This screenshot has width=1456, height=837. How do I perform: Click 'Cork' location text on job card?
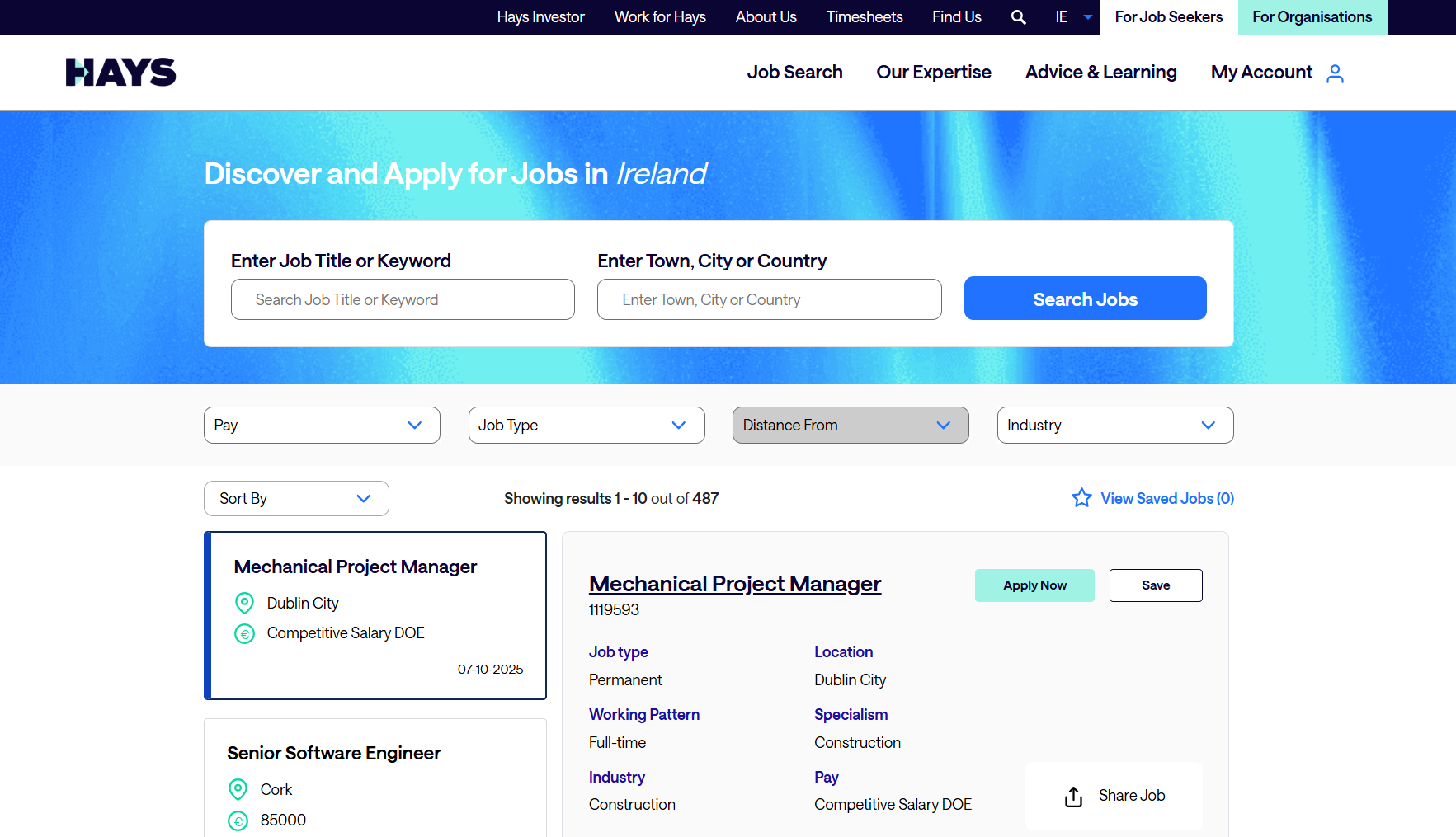pyautogui.click(x=276, y=790)
